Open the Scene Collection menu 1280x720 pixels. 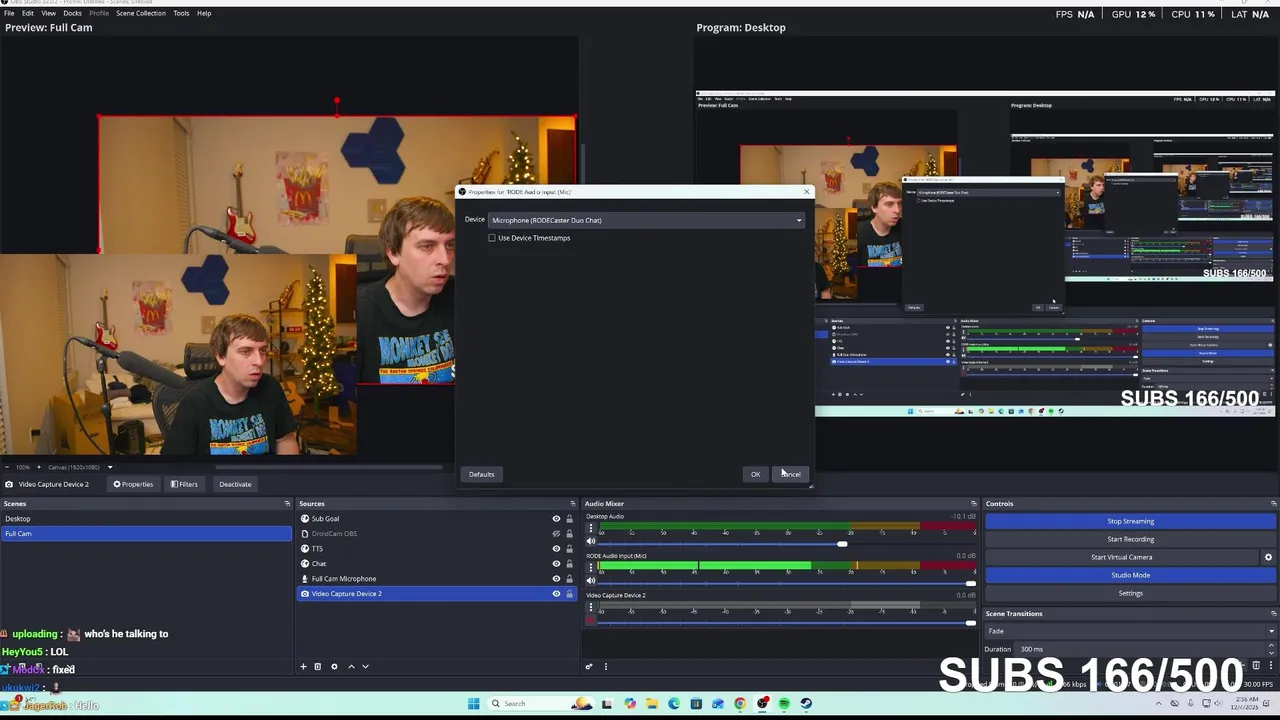click(141, 13)
